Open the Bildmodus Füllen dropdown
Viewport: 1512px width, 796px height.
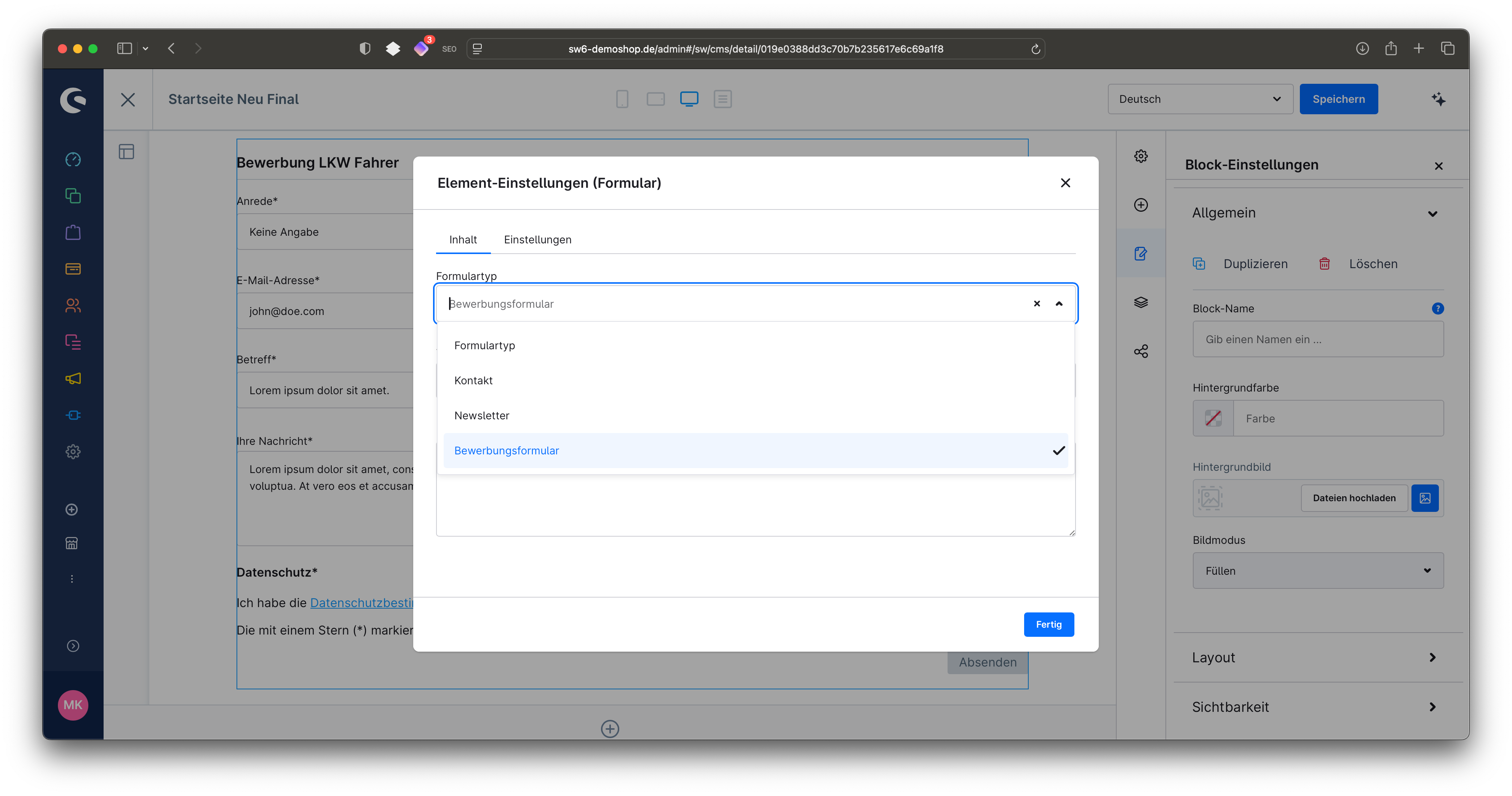(x=1318, y=571)
